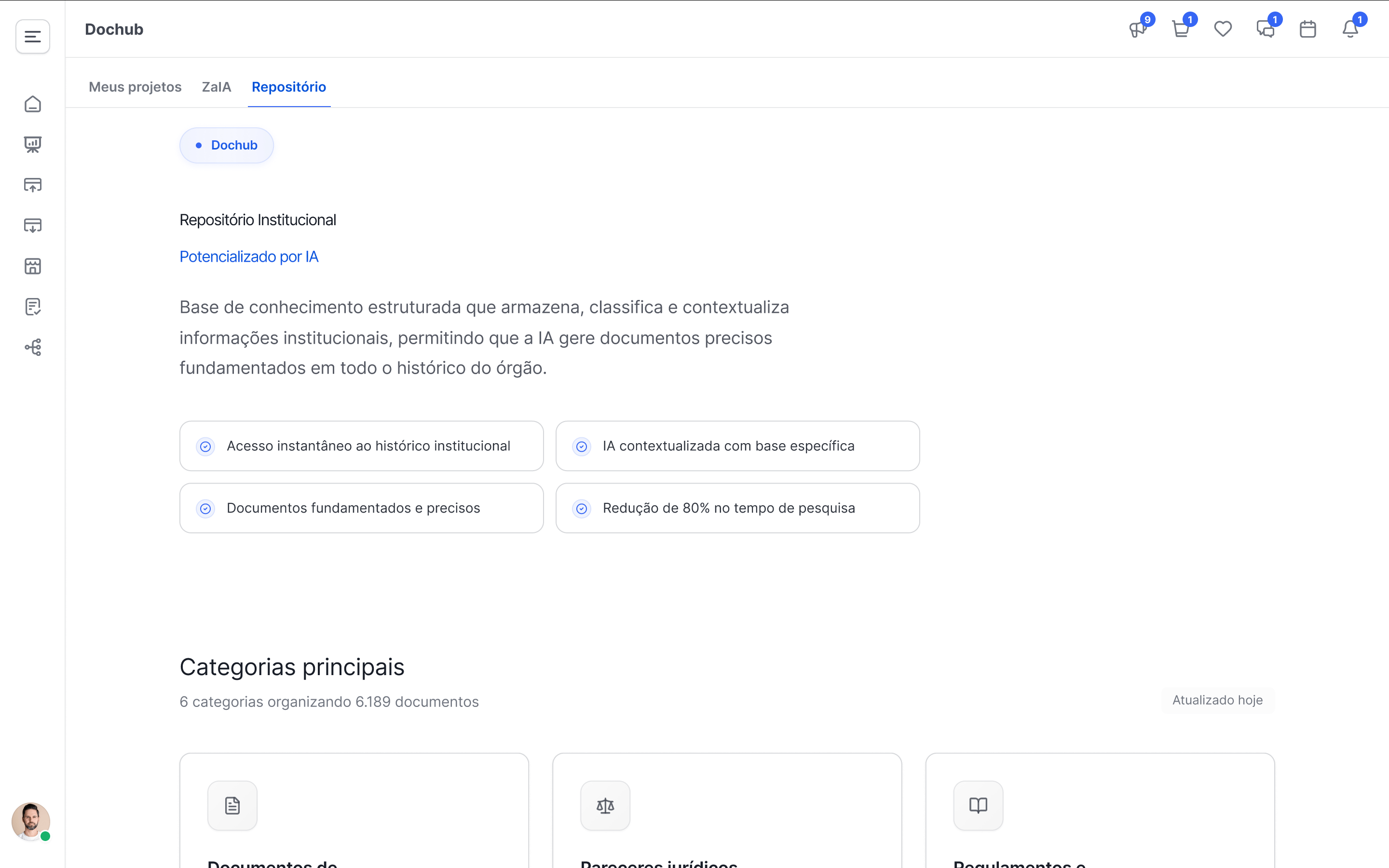Open the workflow nodes sidebar icon
Viewport: 1389px width, 868px height.
[33, 347]
